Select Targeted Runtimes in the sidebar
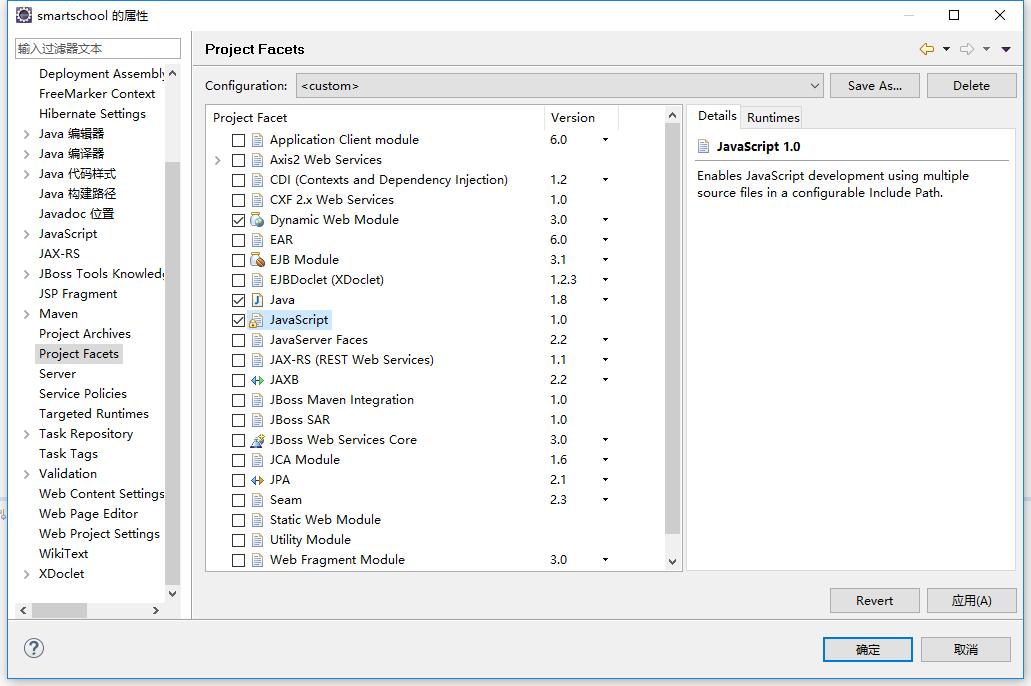The height and width of the screenshot is (686, 1031). pos(93,414)
